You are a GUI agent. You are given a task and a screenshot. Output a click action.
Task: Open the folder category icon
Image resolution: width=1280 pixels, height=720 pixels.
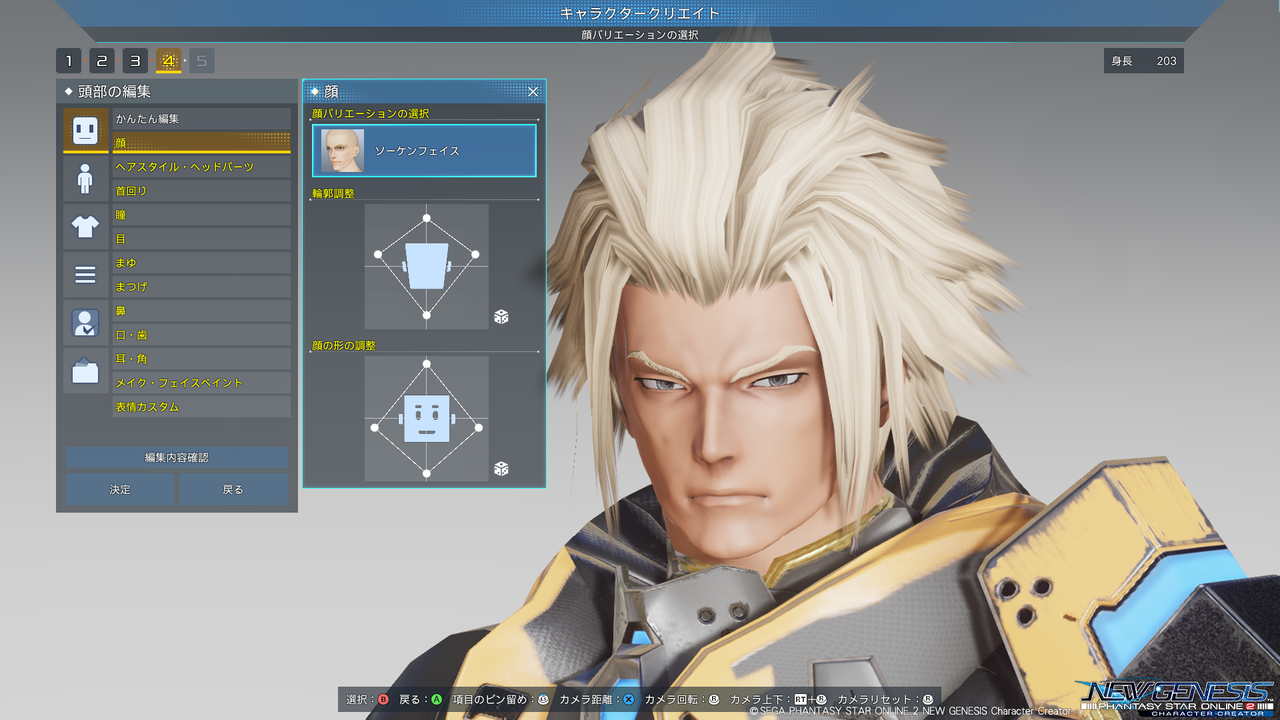tap(85, 370)
